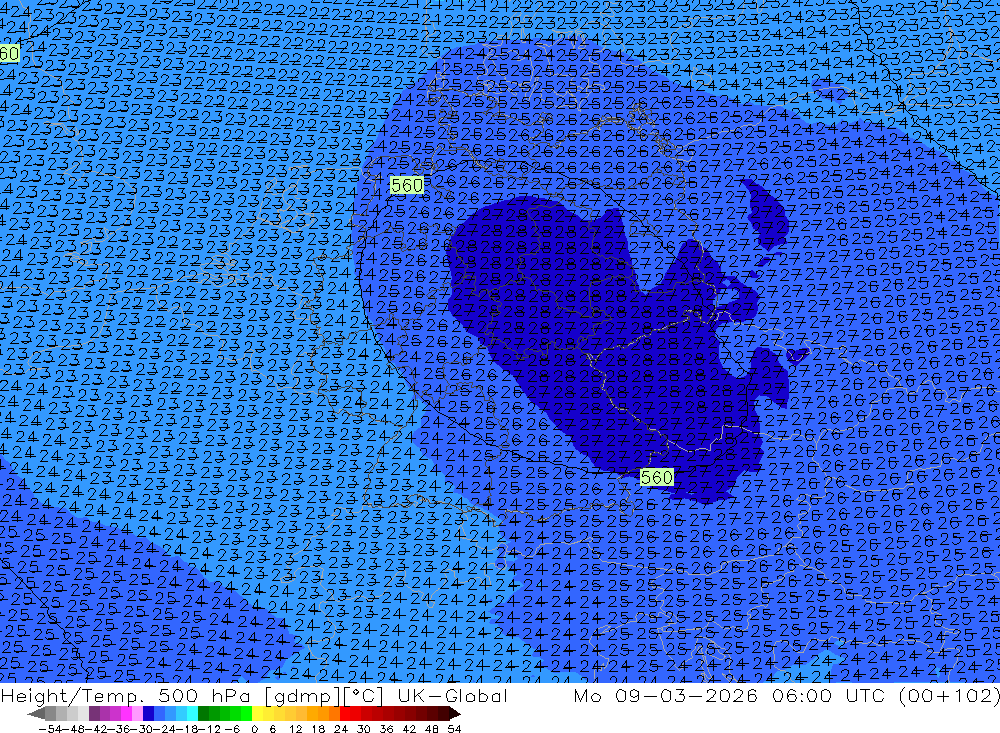Click the '(00+102)' forecast offset text
Viewport: 1000px width, 733px height.
(x=949, y=695)
